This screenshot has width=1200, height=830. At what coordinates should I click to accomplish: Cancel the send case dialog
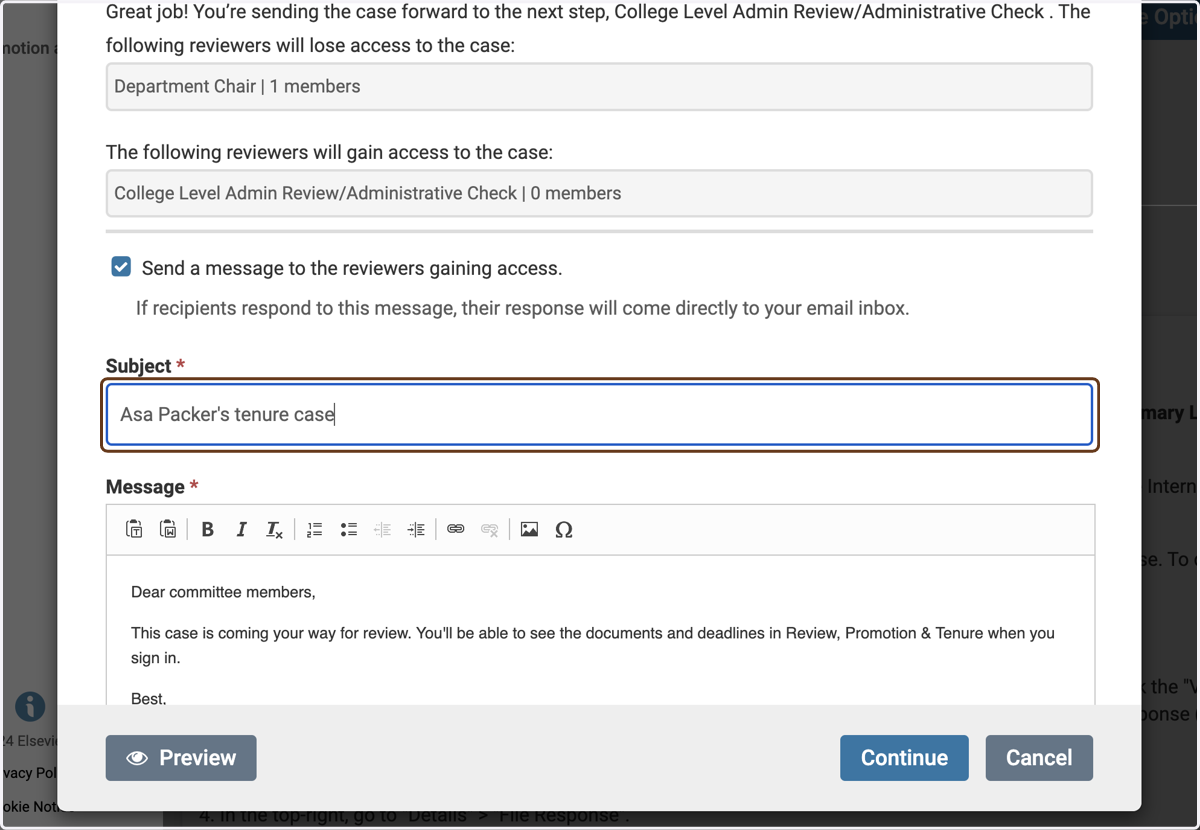coord(1039,758)
